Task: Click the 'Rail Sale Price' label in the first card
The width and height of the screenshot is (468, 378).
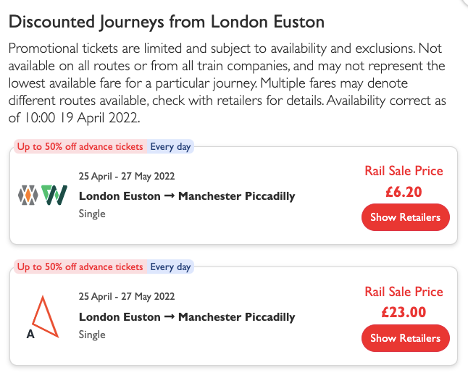Action: pos(404,171)
